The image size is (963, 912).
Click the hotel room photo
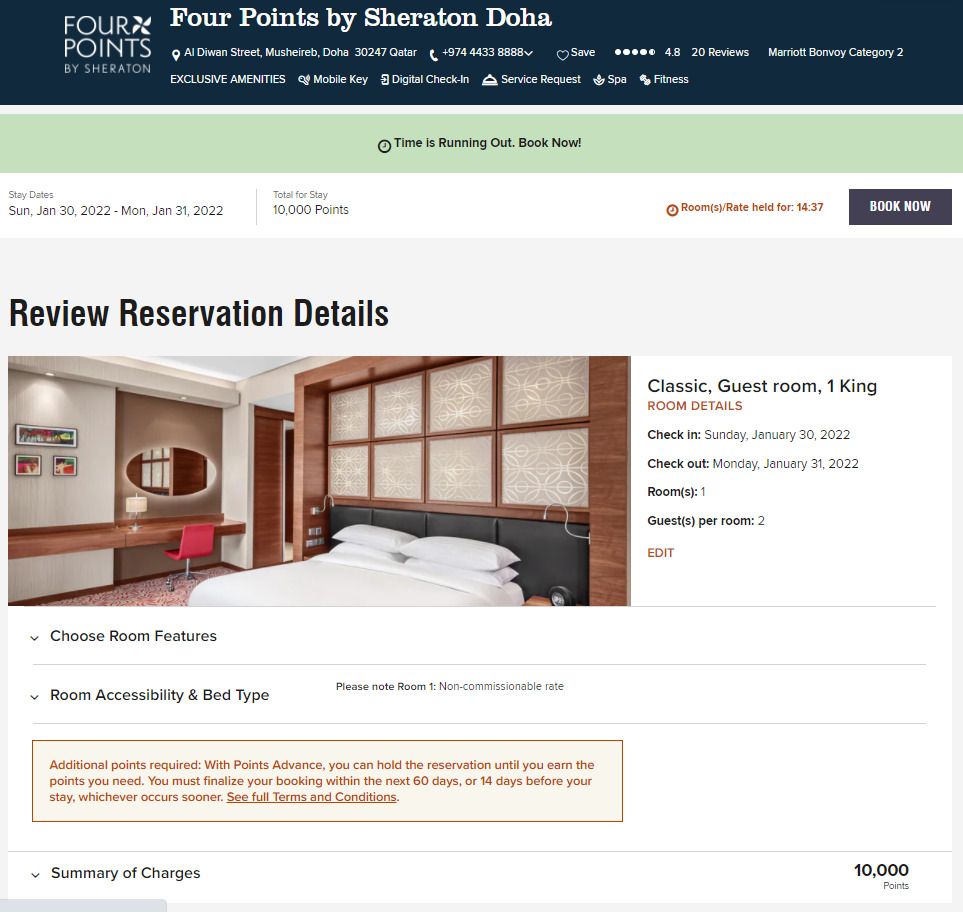pos(319,481)
